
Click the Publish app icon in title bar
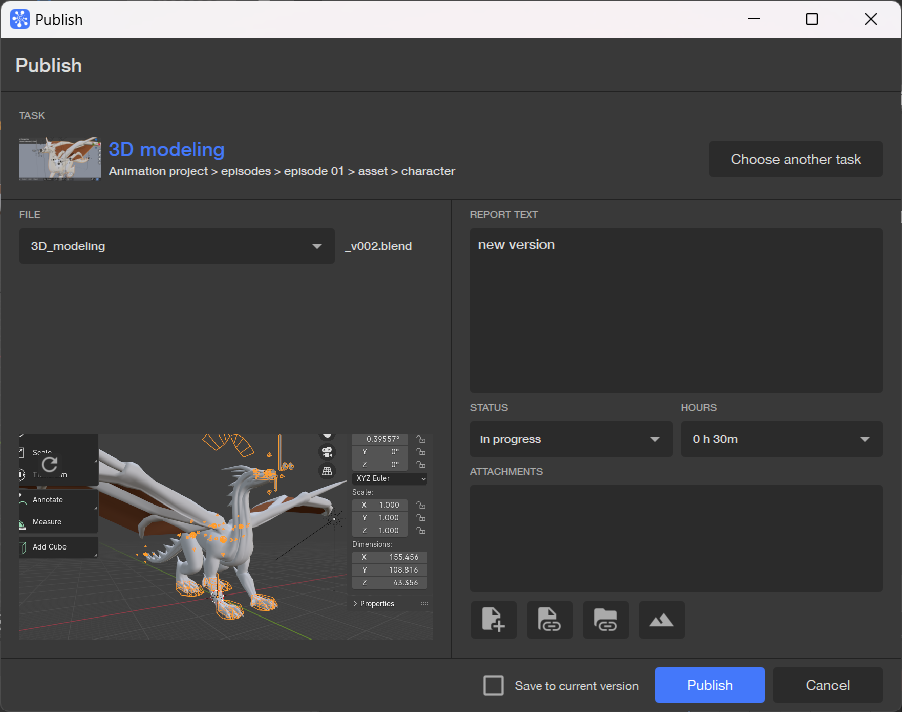click(20, 19)
